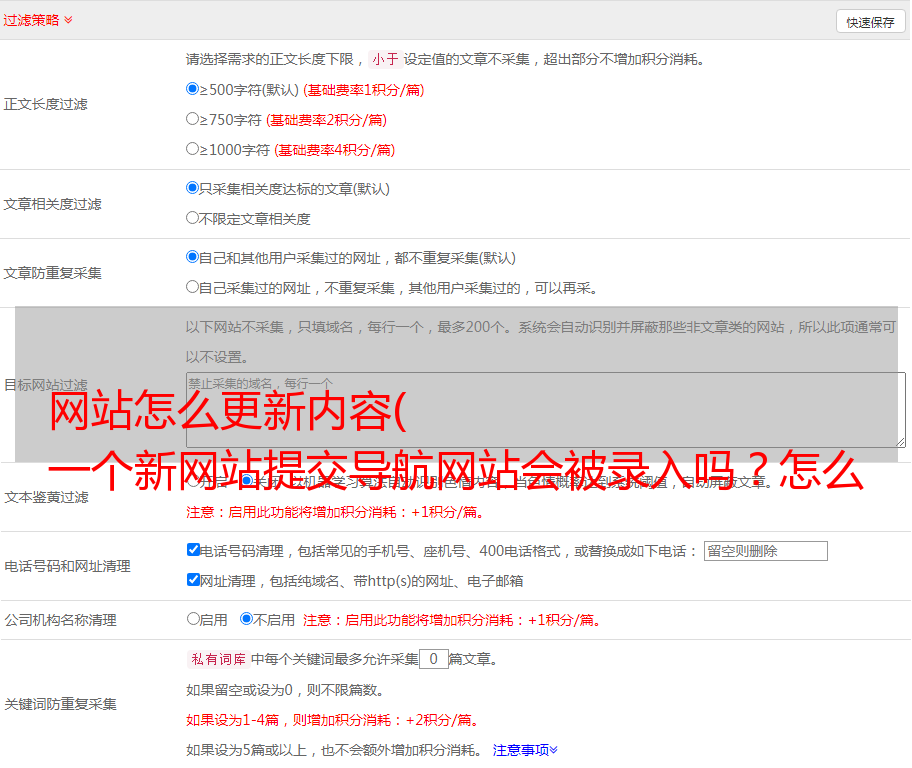Click the 正文长度过滤 row label
Image resolution: width=912 pixels, height=768 pixels.
point(45,104)
